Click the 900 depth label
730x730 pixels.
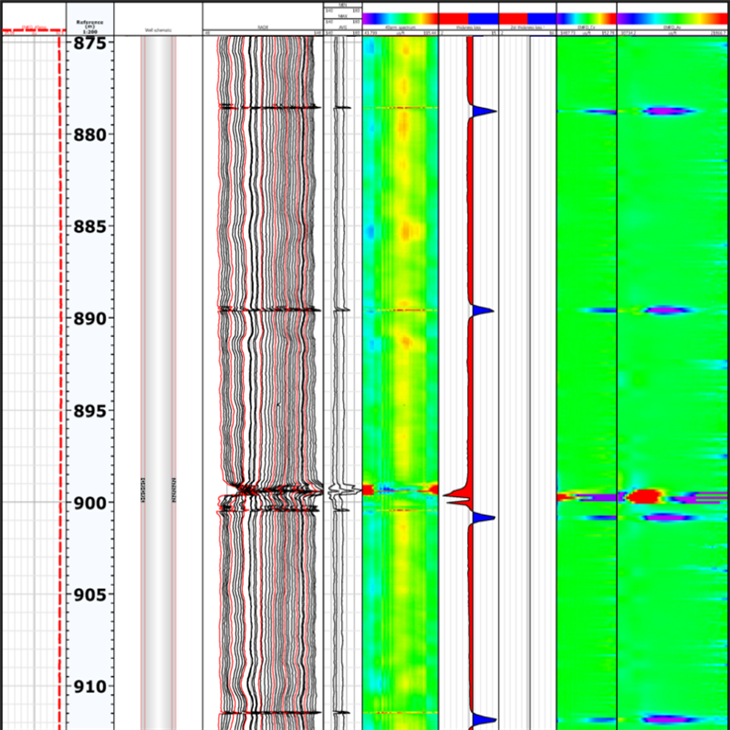pos(90,503)
